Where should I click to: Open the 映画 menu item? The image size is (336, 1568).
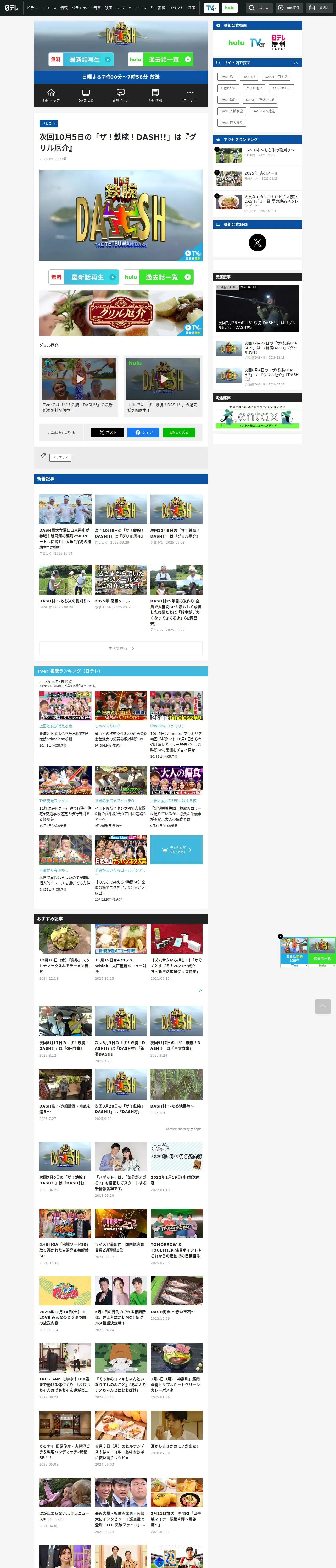click(109, 8)
